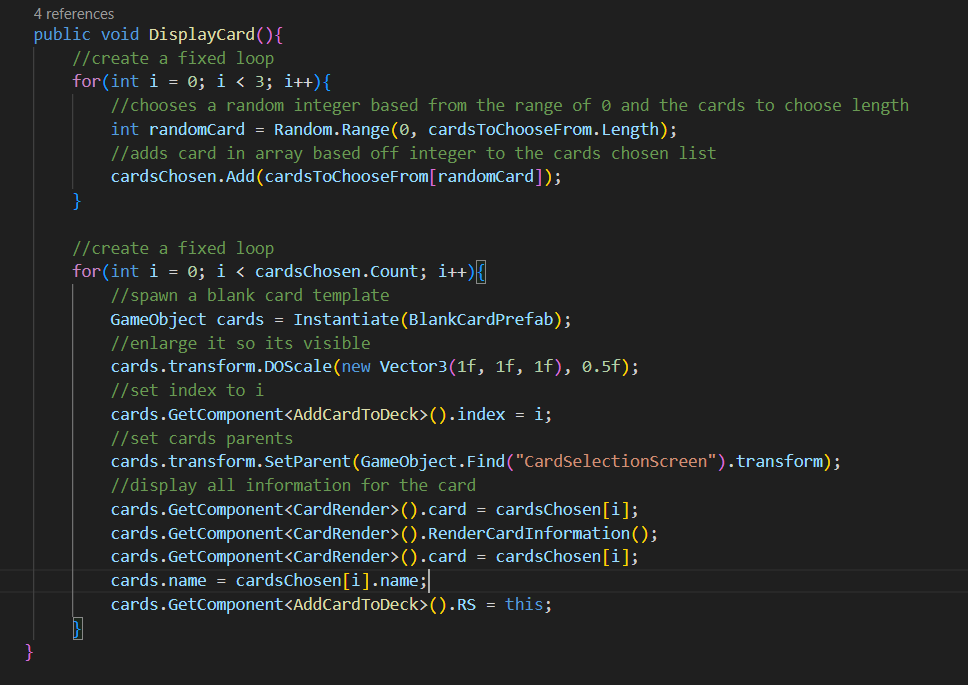Click the 'cards.name = cardsChosen[i].name;' line
The image size is (968, 685).
coord(269,581)
